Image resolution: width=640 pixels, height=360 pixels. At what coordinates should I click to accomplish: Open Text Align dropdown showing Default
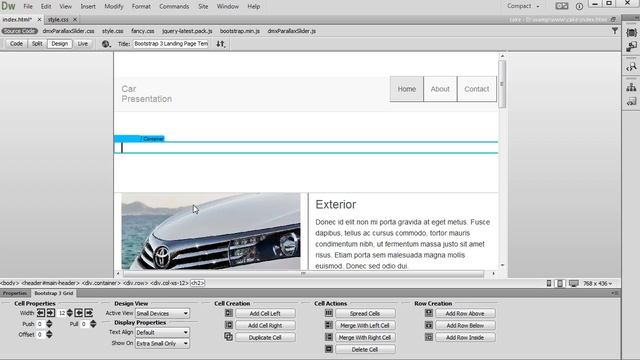point(162,332)
